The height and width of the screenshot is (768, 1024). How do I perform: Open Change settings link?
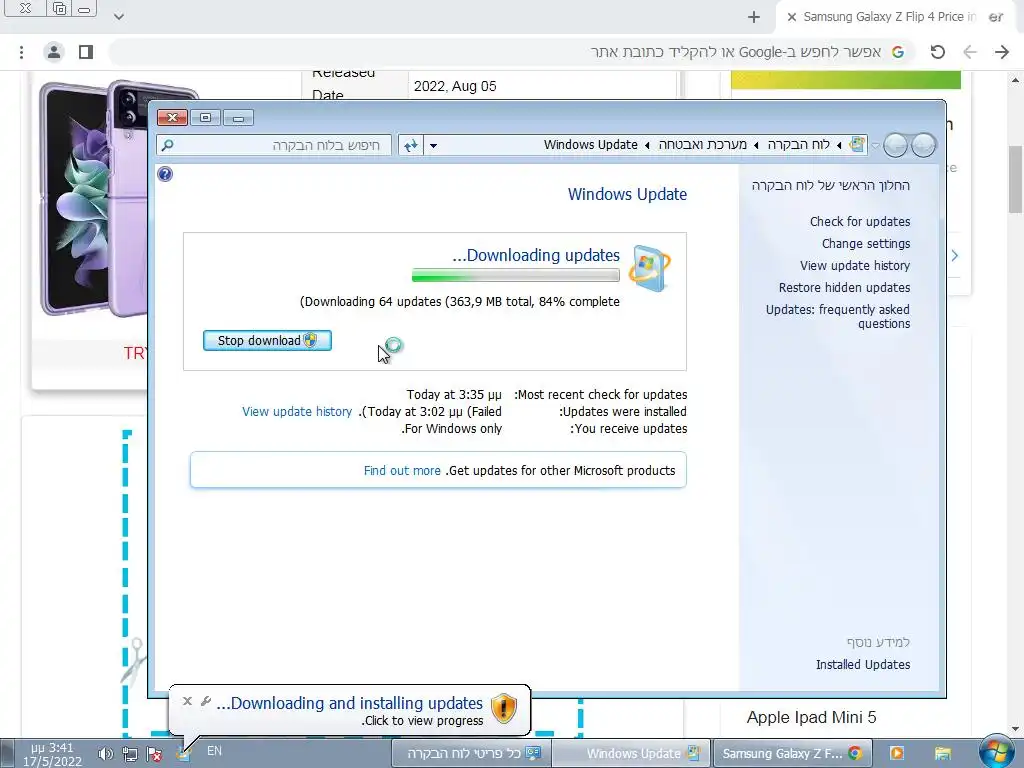pos(865,244)
